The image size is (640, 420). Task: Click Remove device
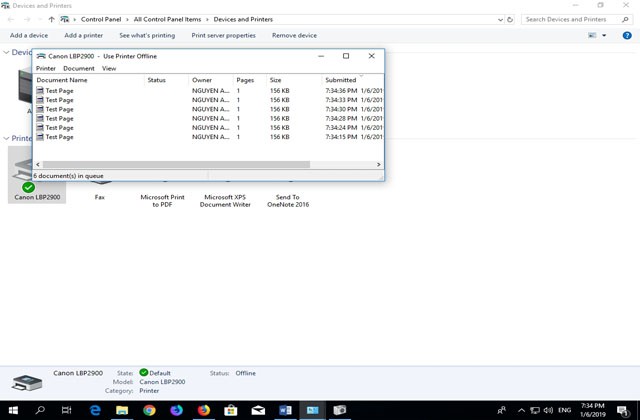[x=294, y=36]
